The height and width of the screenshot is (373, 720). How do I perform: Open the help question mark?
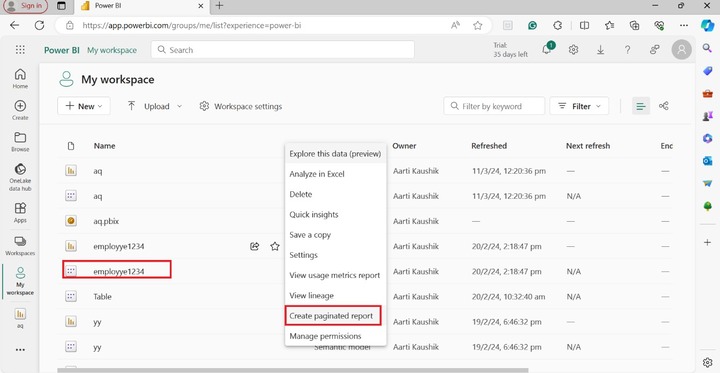627,50
